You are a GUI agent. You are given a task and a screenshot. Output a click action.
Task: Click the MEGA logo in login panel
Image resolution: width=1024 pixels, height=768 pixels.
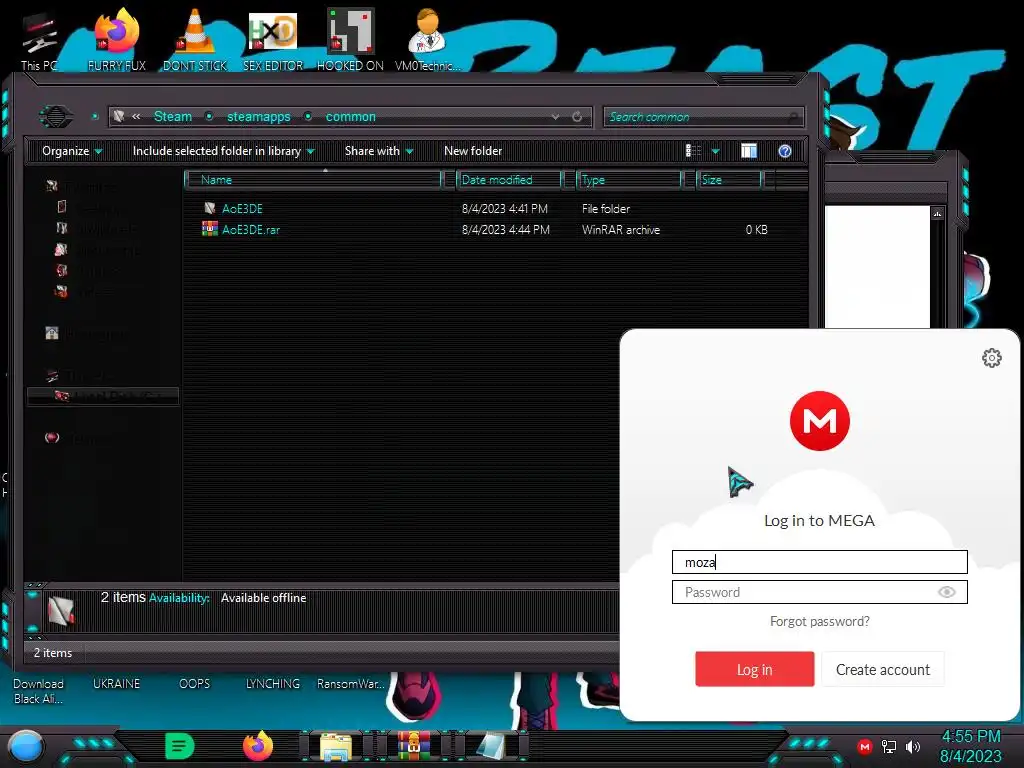coord(820,421)
